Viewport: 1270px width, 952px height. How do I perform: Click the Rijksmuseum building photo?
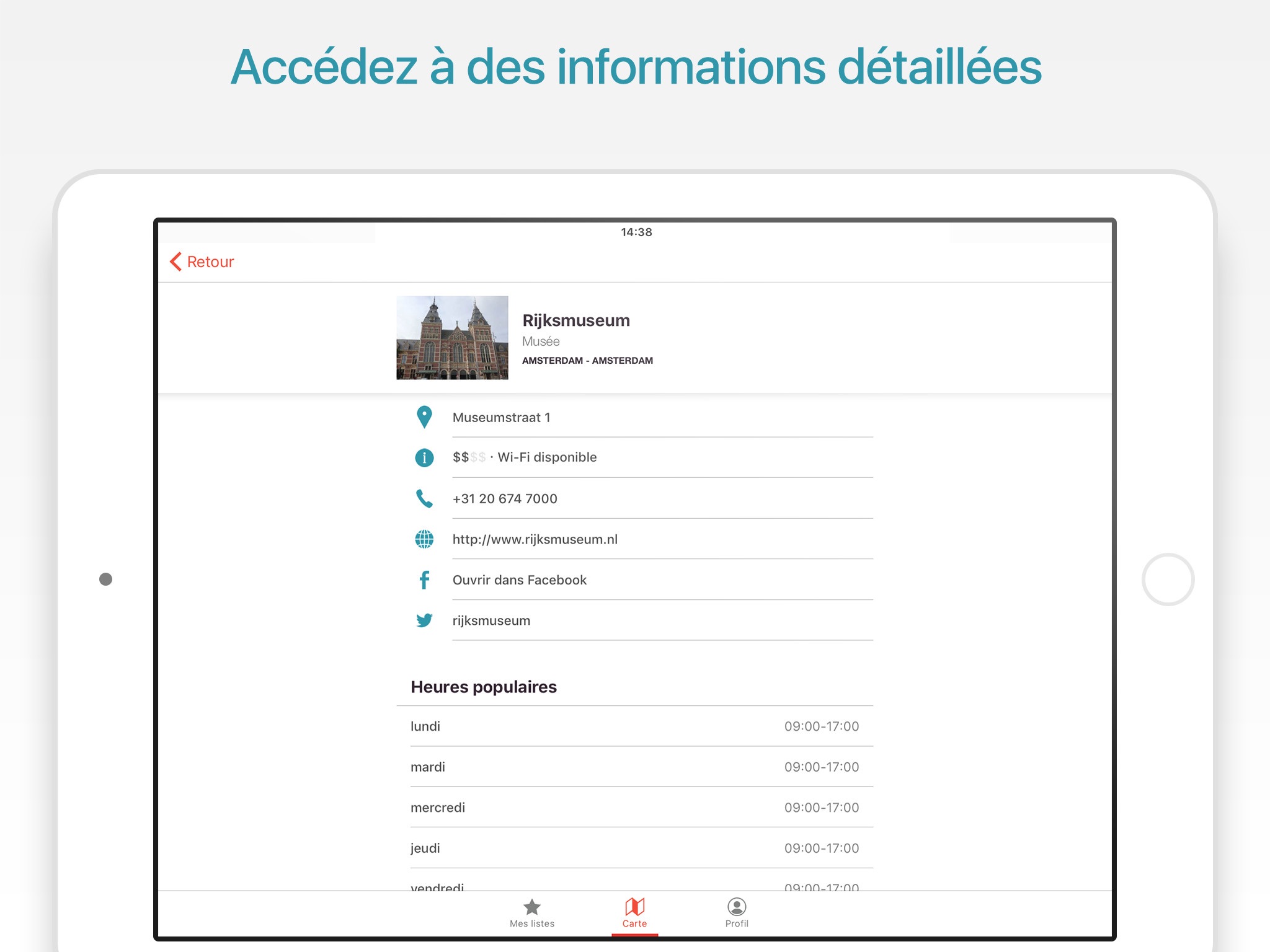[x=452, y=338]
